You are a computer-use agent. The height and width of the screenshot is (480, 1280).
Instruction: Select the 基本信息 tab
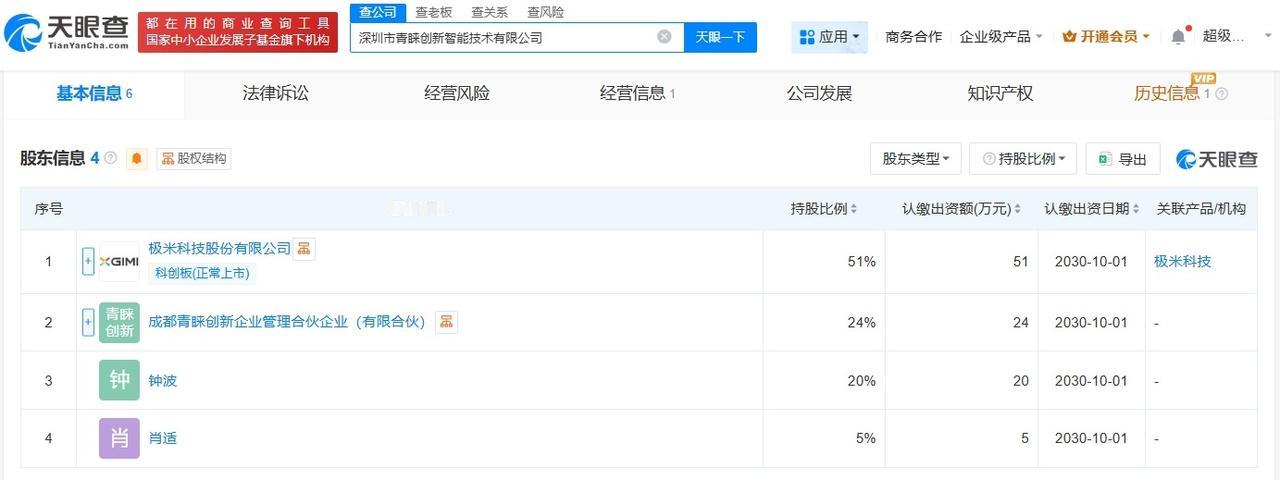pos(94,94)
